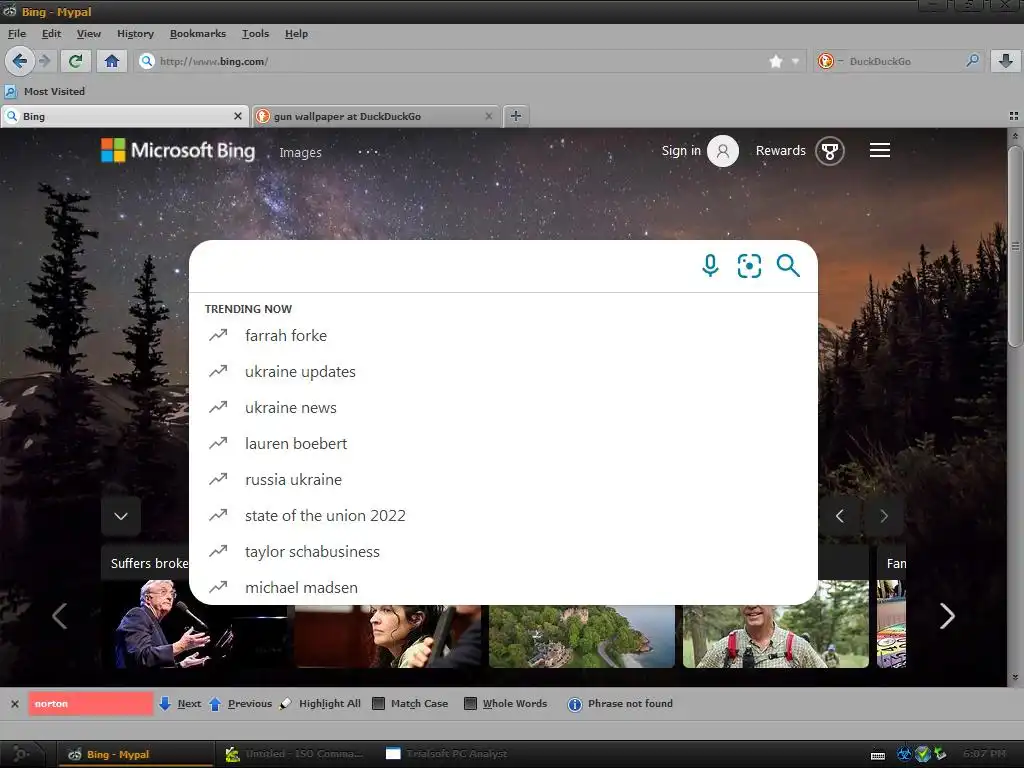
Task: Close the Bing tab
Action: (x=238, y=116)
